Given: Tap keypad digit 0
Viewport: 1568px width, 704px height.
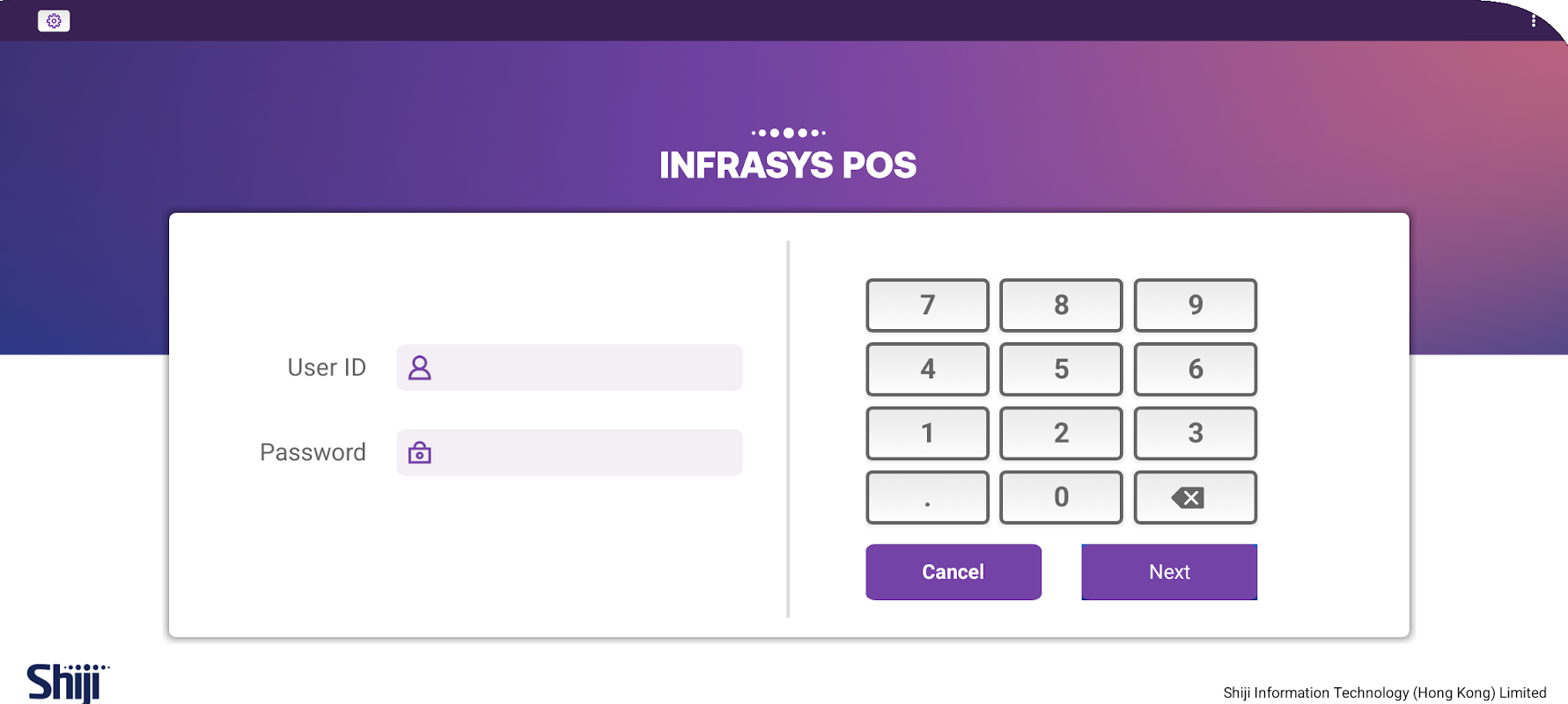Looking at the screenshot, I should [x=1061, y=497].
